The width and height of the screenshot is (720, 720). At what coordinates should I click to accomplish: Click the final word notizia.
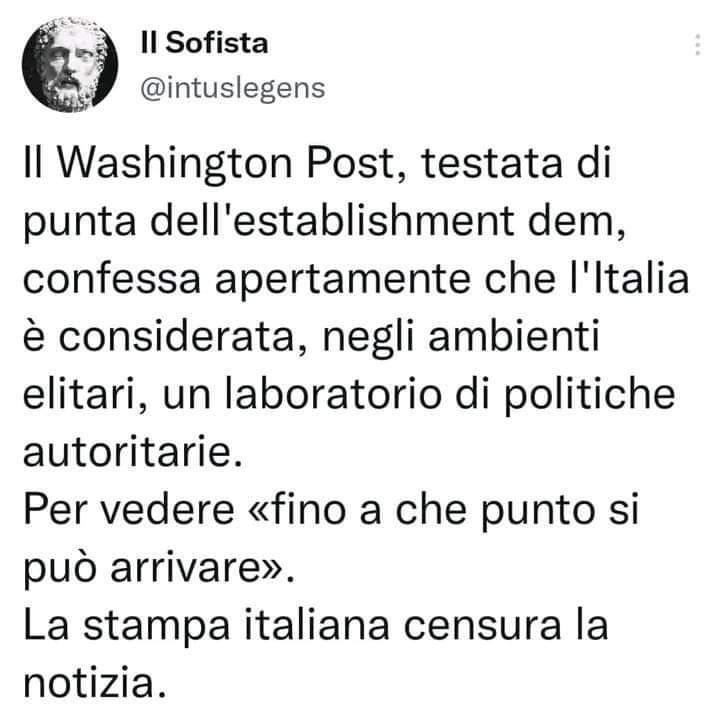point(95,683)
